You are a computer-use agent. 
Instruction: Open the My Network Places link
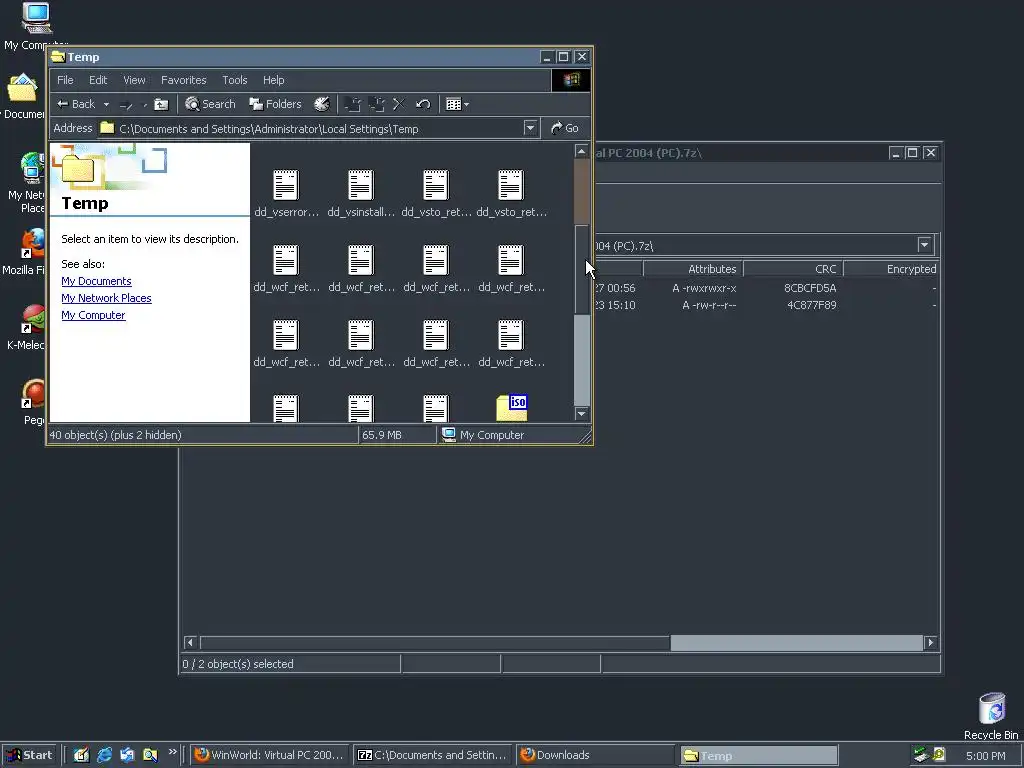point(106,298)
